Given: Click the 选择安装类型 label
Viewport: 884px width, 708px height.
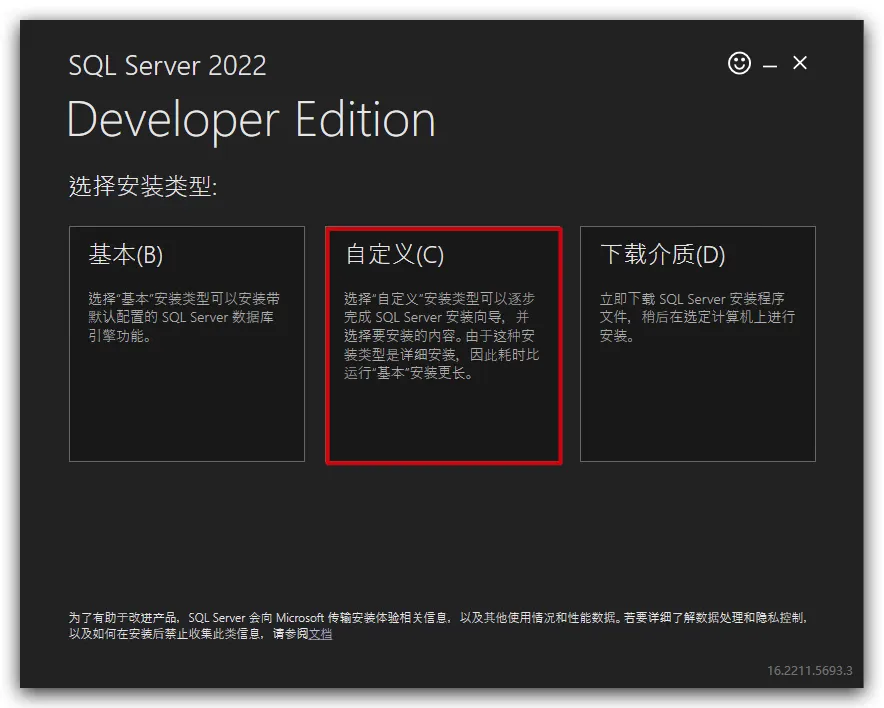Looking at the screenshot, I should click(142, 186).
